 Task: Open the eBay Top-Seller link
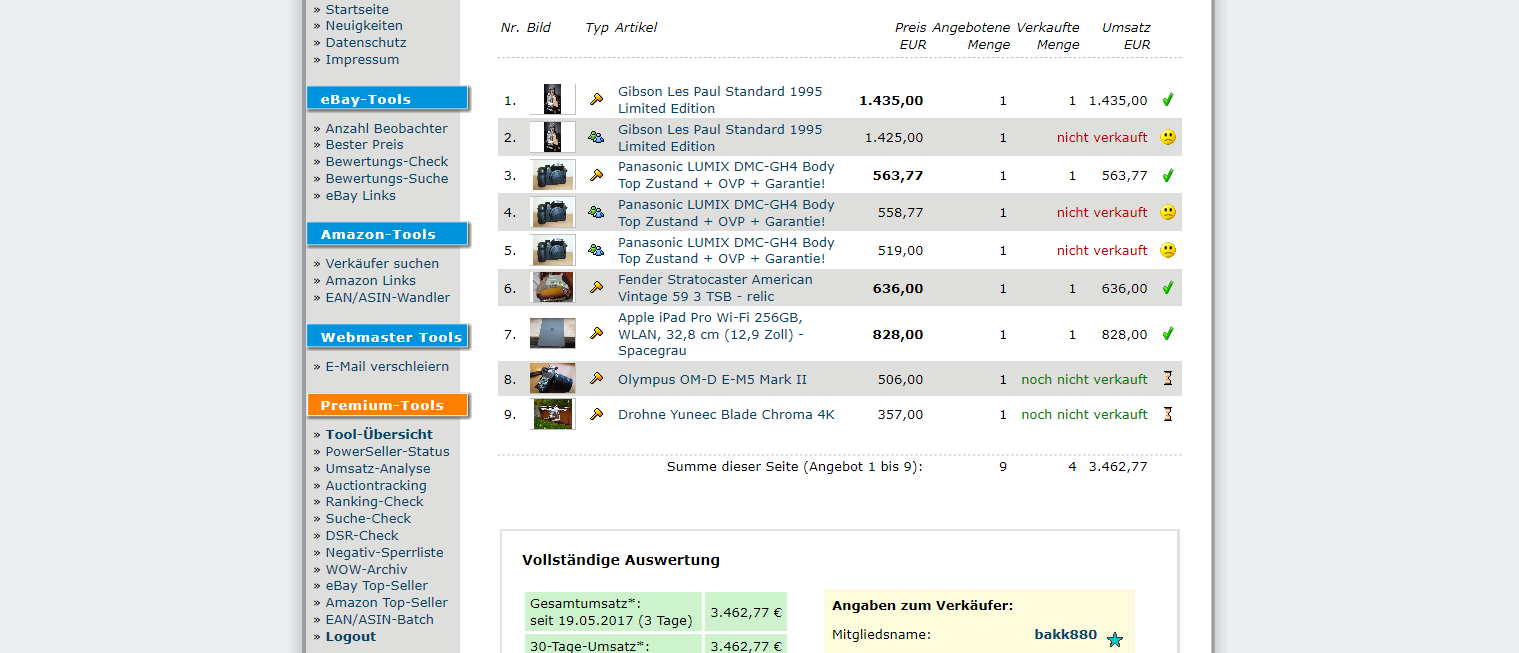377,586
